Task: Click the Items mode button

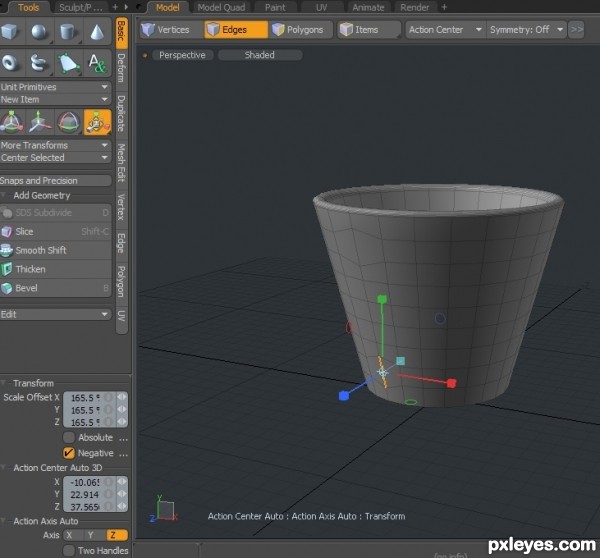Action: pos(369,29)
